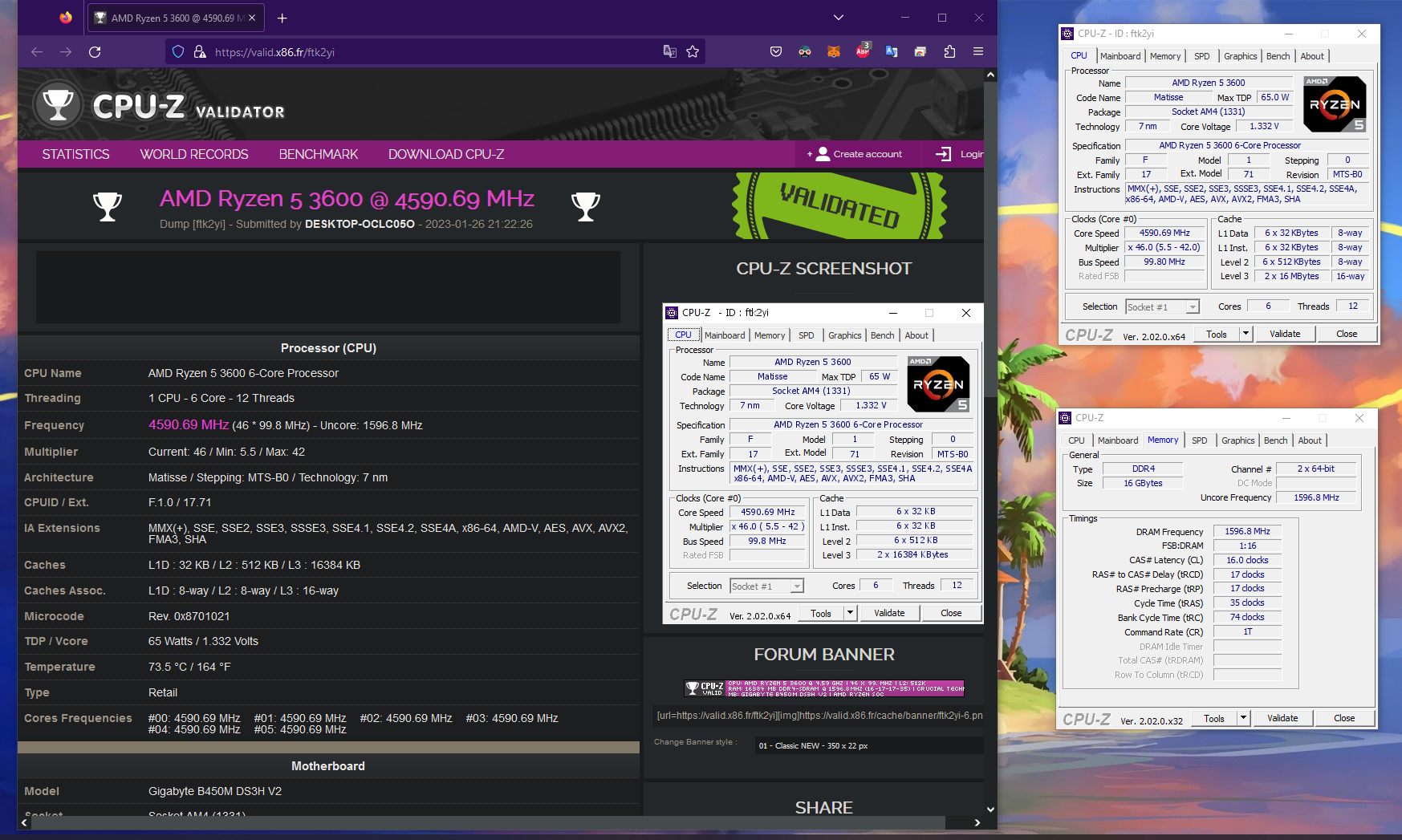Open STATISTICS in the purple menu
The image size is (1402, 840).
pyautogui.click(x=75, y=154)
